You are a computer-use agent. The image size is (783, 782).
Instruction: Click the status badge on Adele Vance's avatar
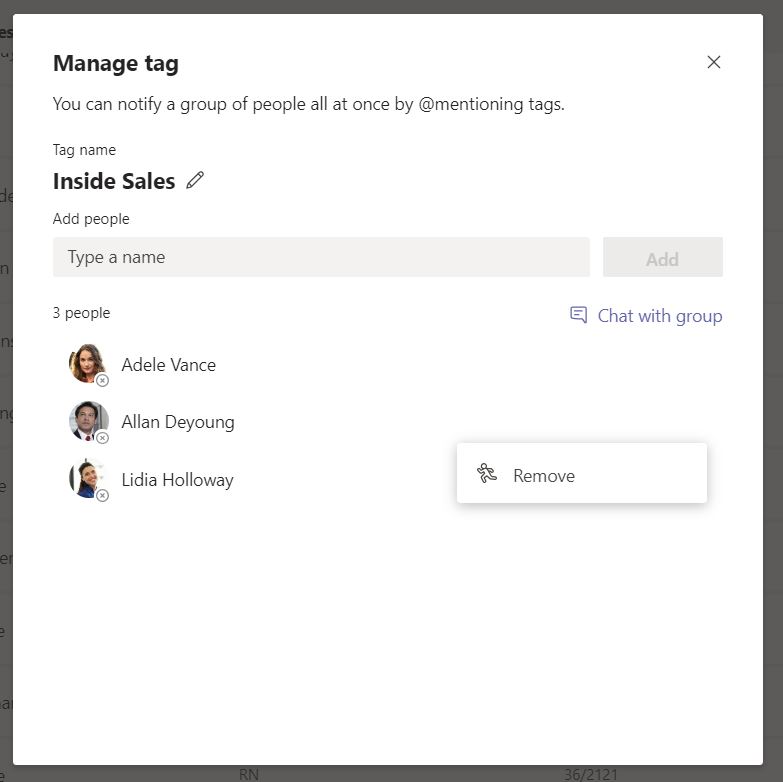(x=102, y=380)
